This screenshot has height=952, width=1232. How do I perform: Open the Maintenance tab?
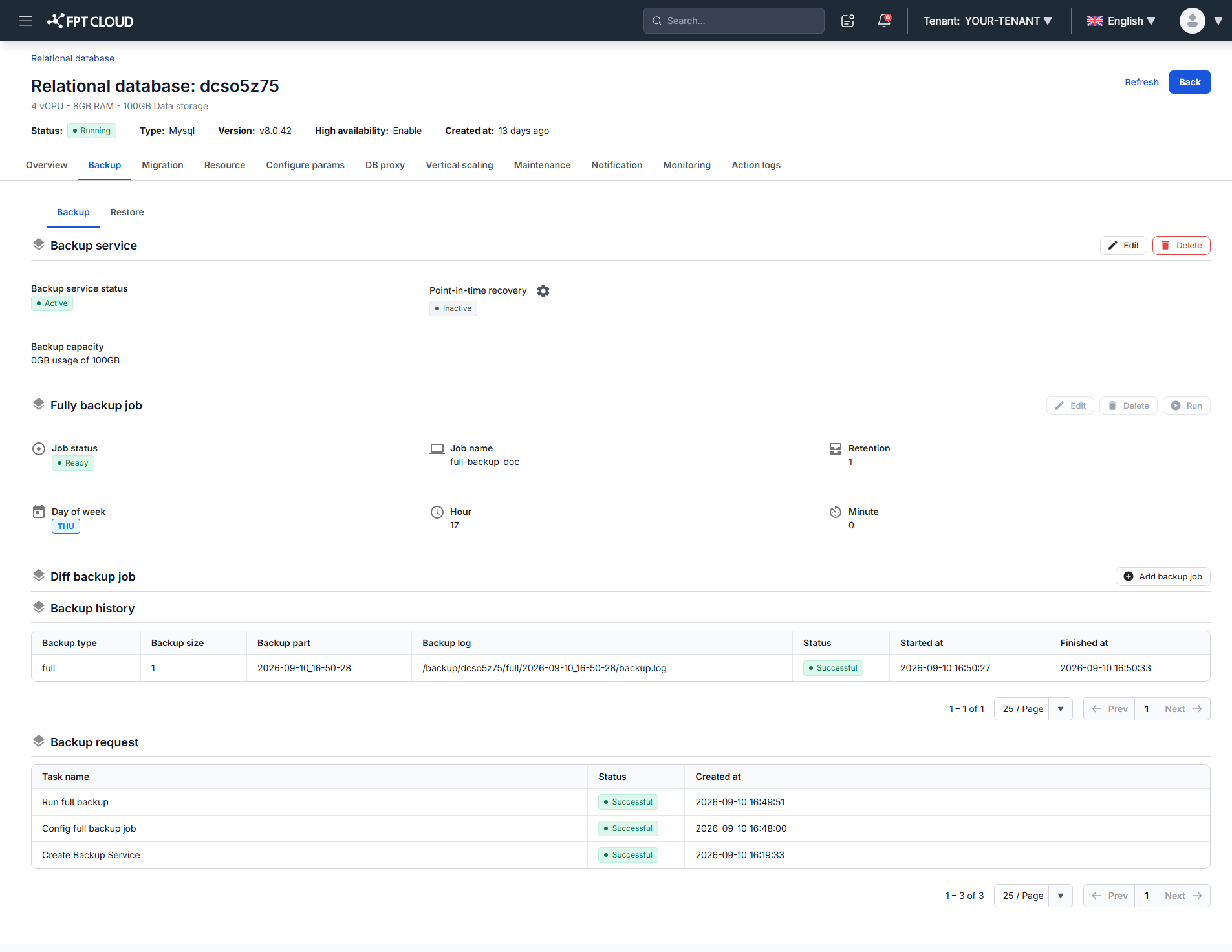point(542,165)
